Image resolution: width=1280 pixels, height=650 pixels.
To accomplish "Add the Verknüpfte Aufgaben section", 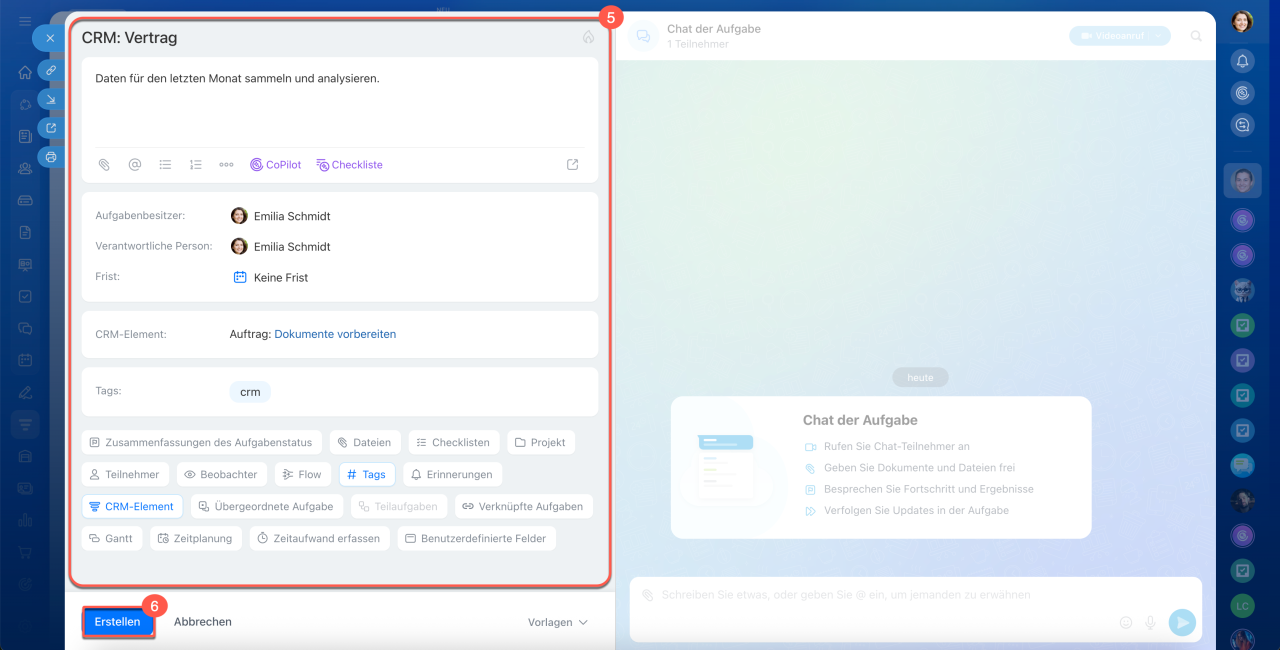I will (x=523, y=506).
